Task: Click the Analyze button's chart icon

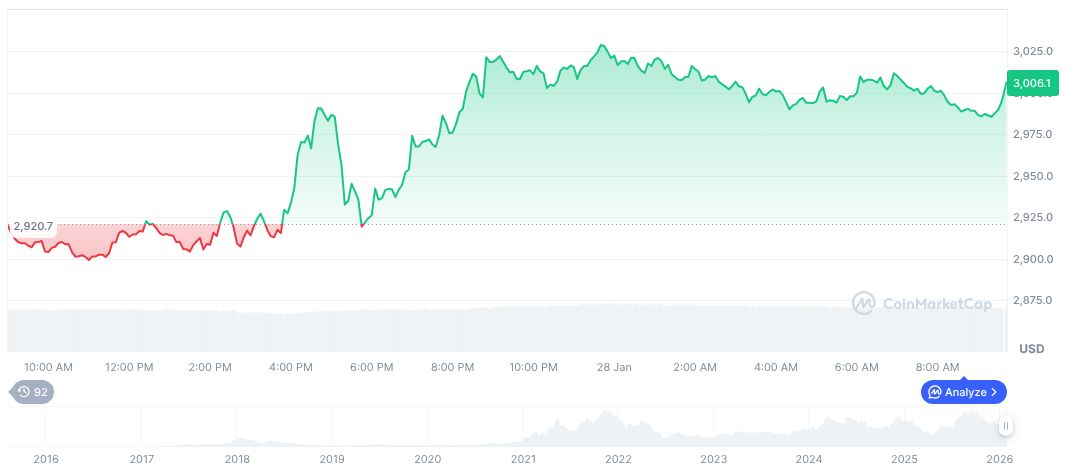Action: point(934,392)
